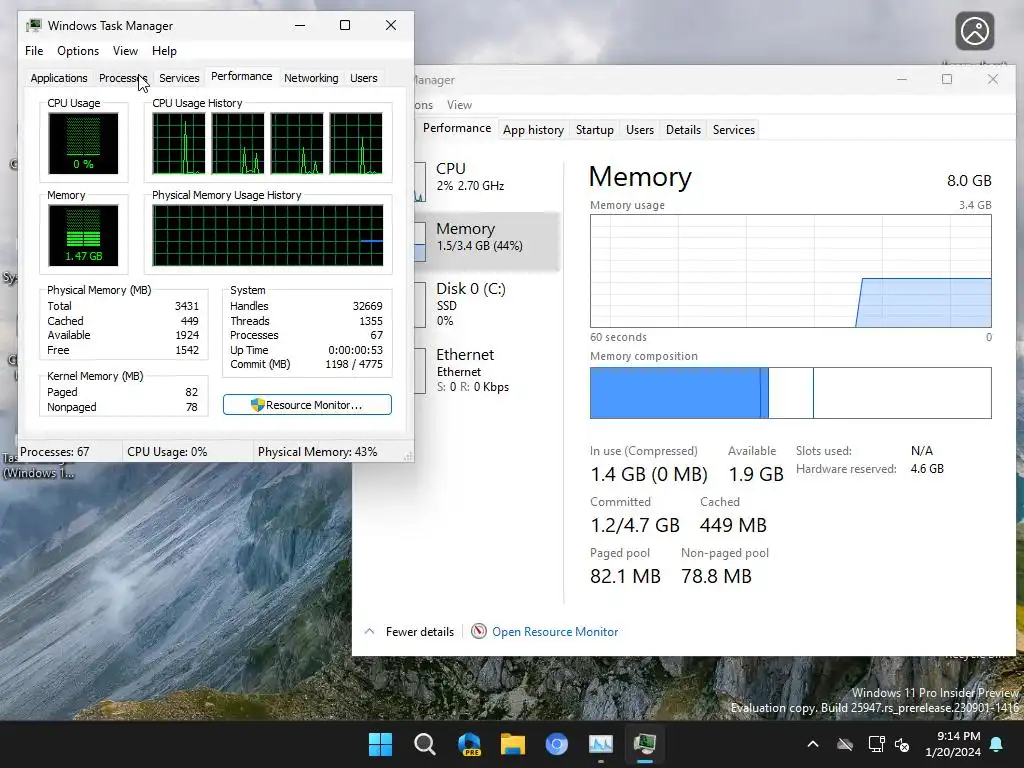
Task: Click the blue circular app icon in taskbar
Action: pos(556,744)
